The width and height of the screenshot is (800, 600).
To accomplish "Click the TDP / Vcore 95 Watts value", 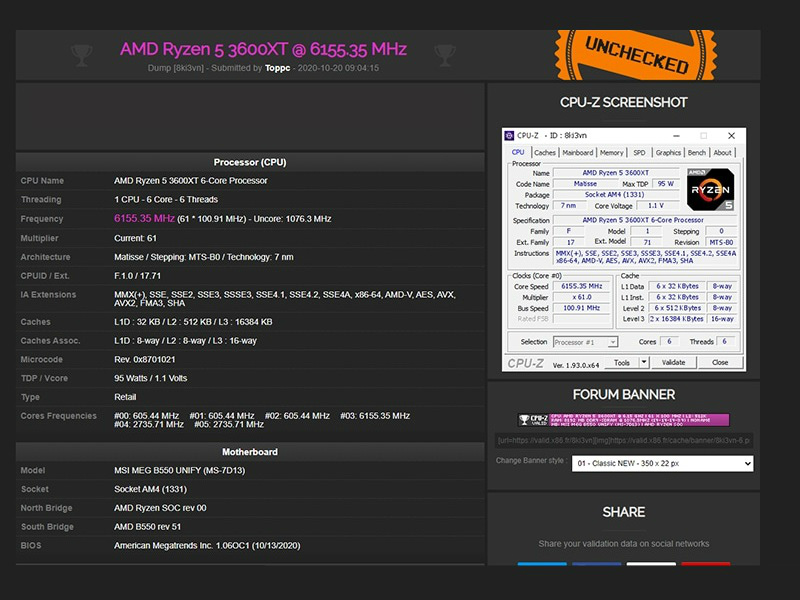I will 151,378.
